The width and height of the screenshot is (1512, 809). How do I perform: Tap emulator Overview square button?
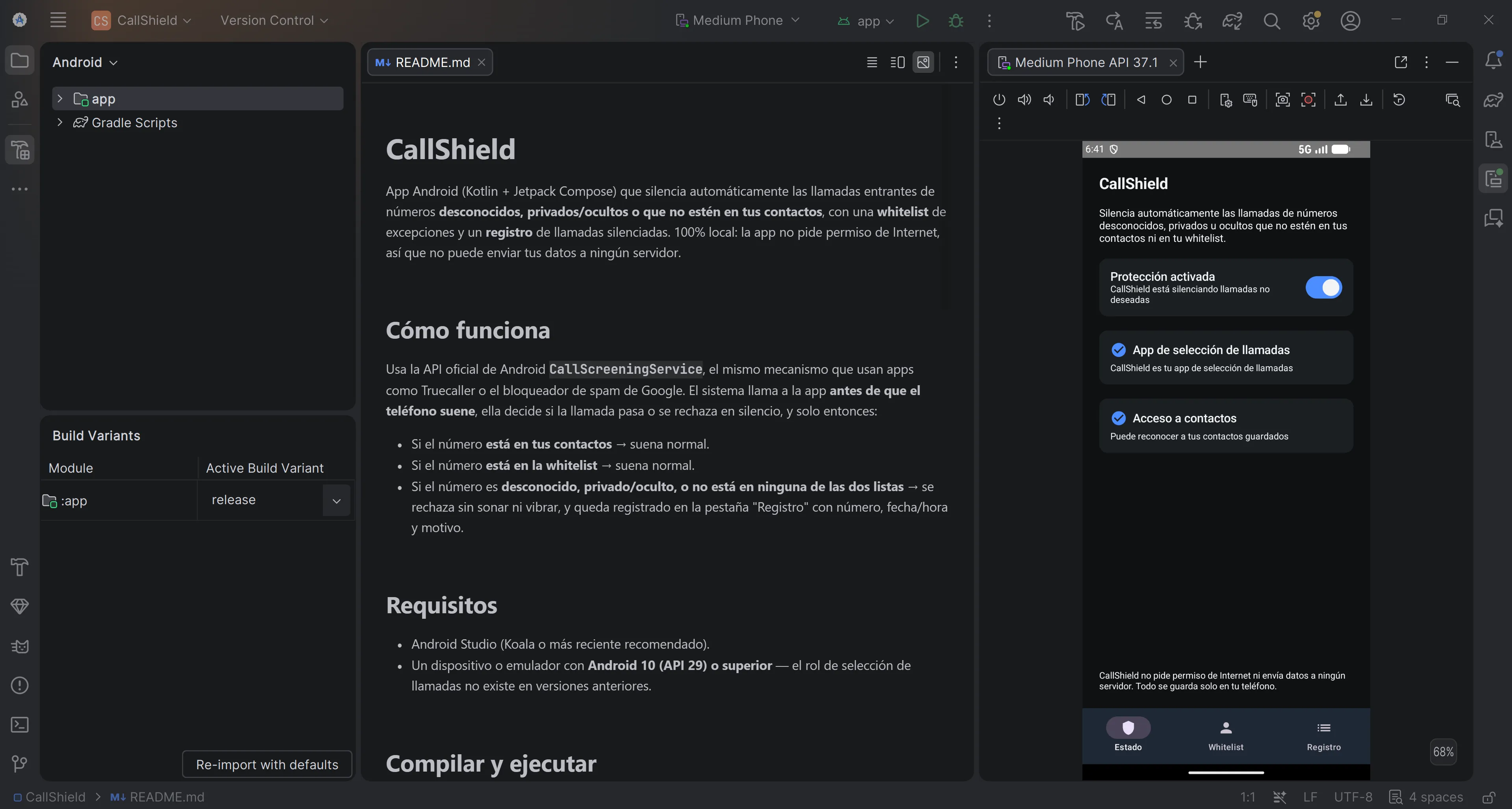(x=1192, y=100)
